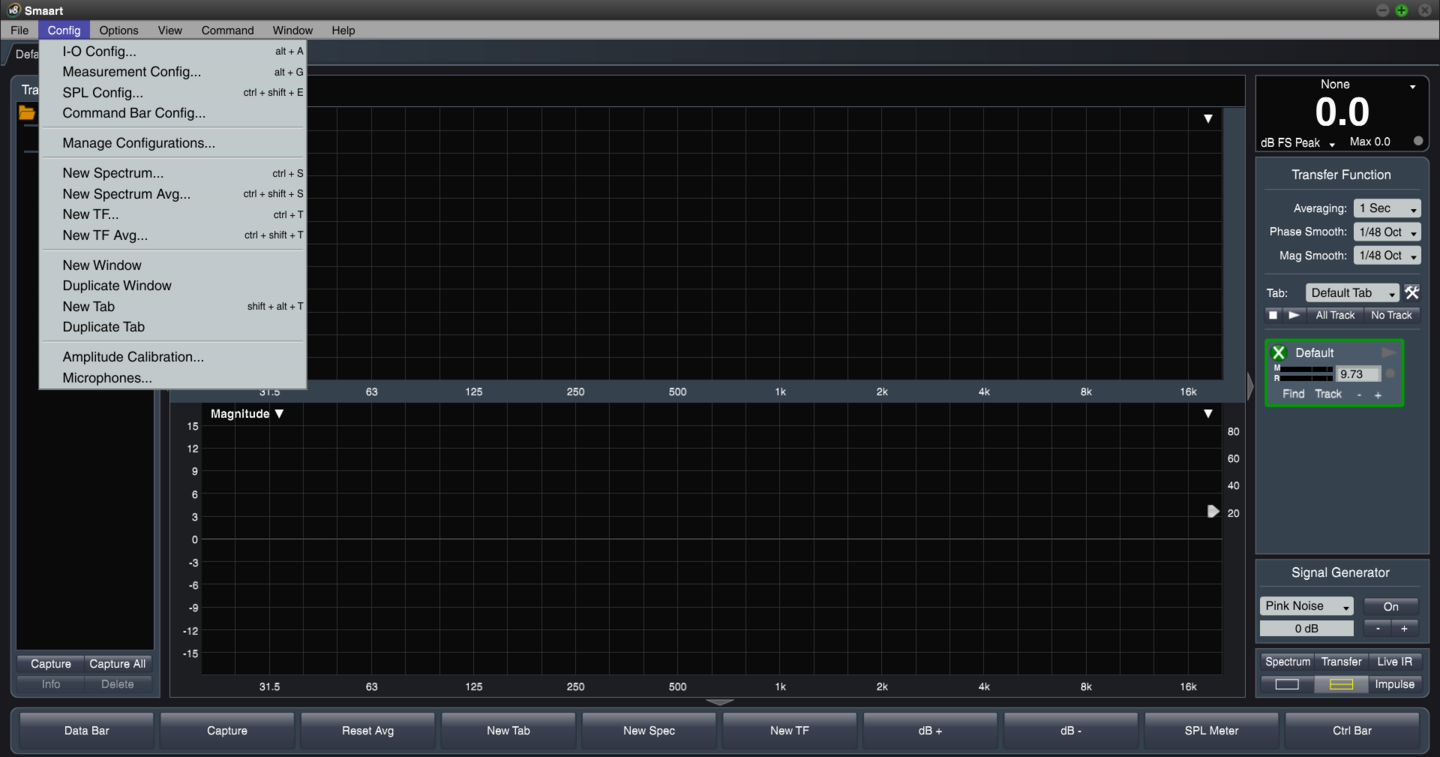Open the folder icon in the Traces panel
1440x757 pixels.
click(28, 113)
